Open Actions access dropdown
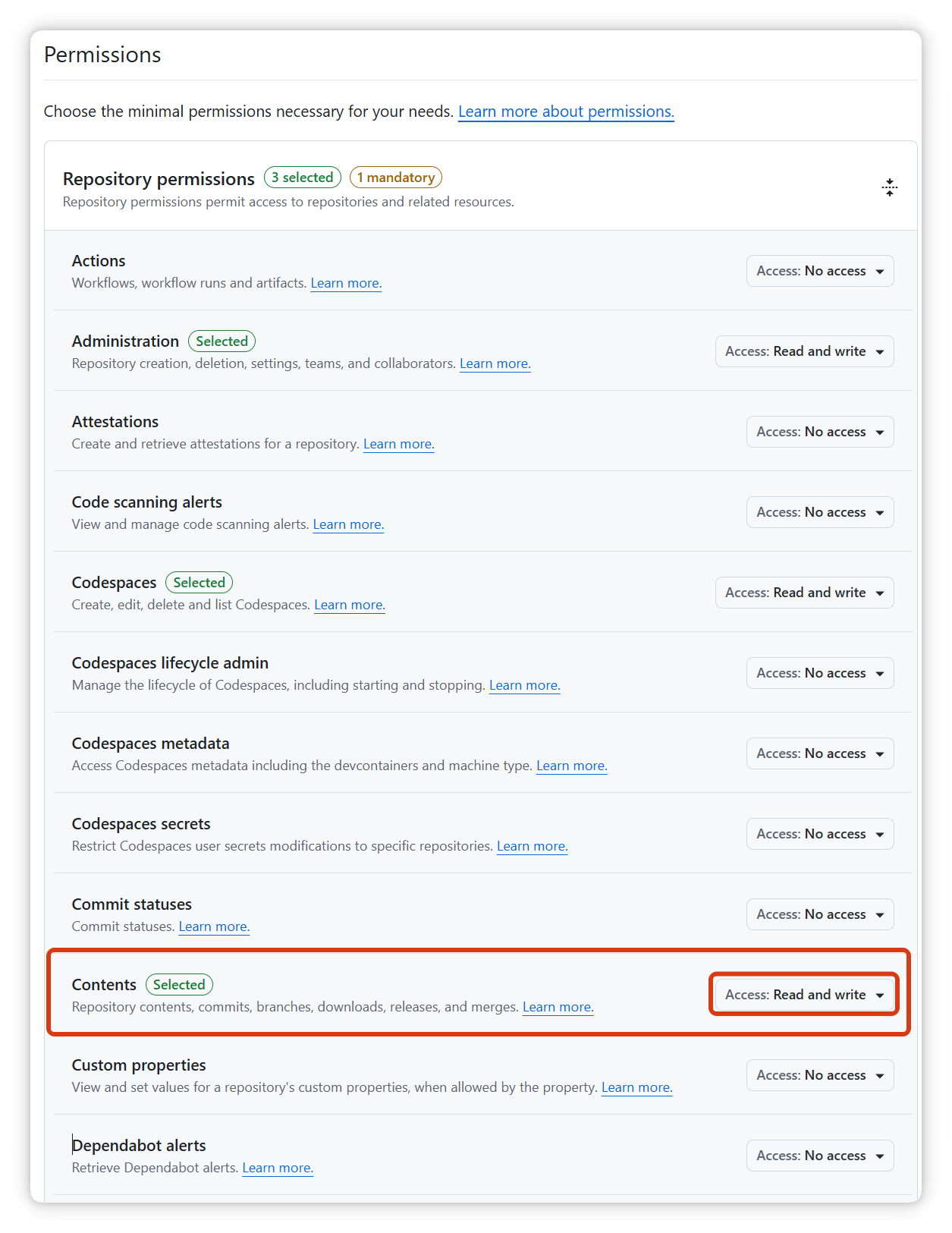 820,271
